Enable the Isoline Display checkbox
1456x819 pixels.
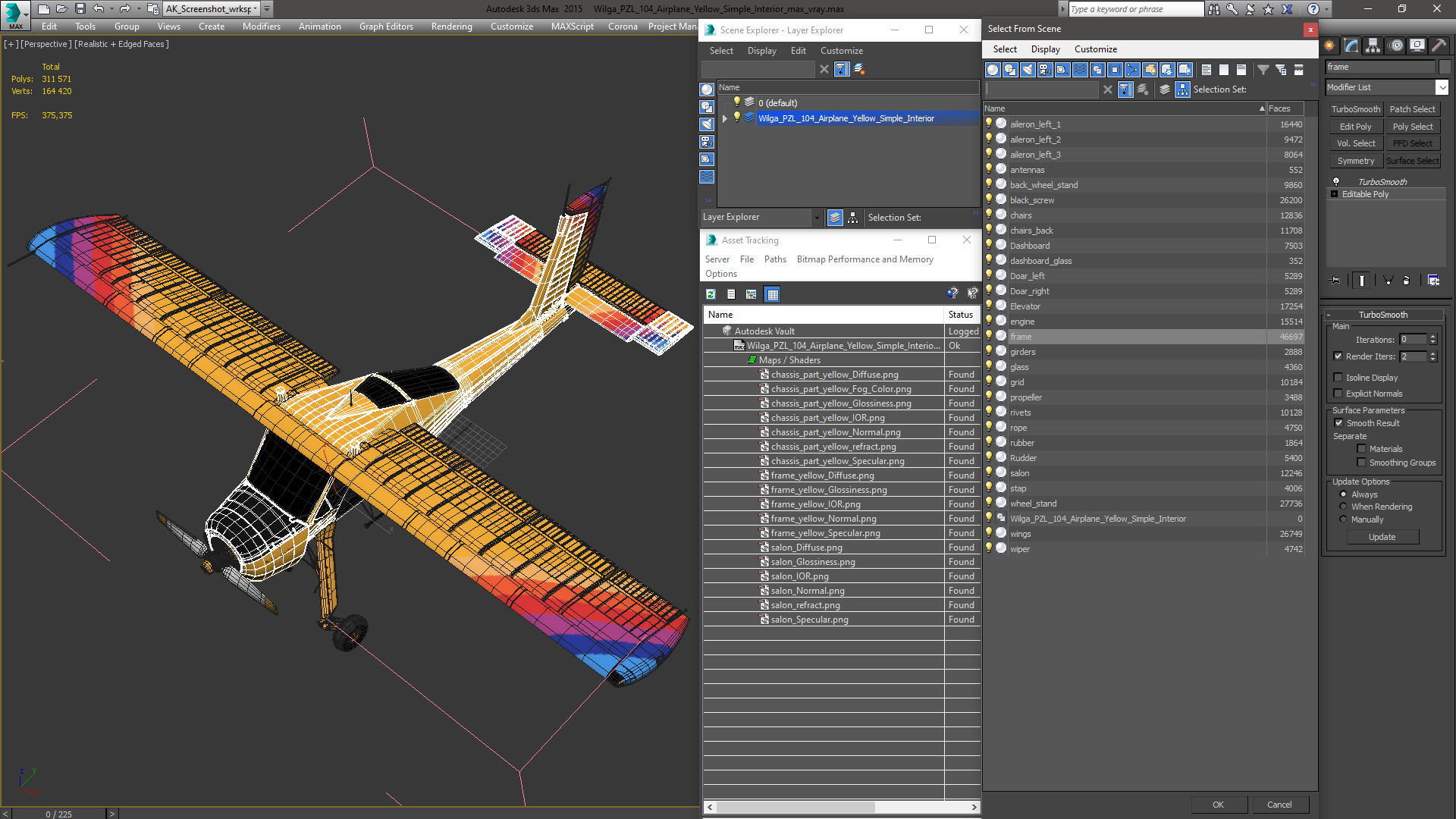1338,378
